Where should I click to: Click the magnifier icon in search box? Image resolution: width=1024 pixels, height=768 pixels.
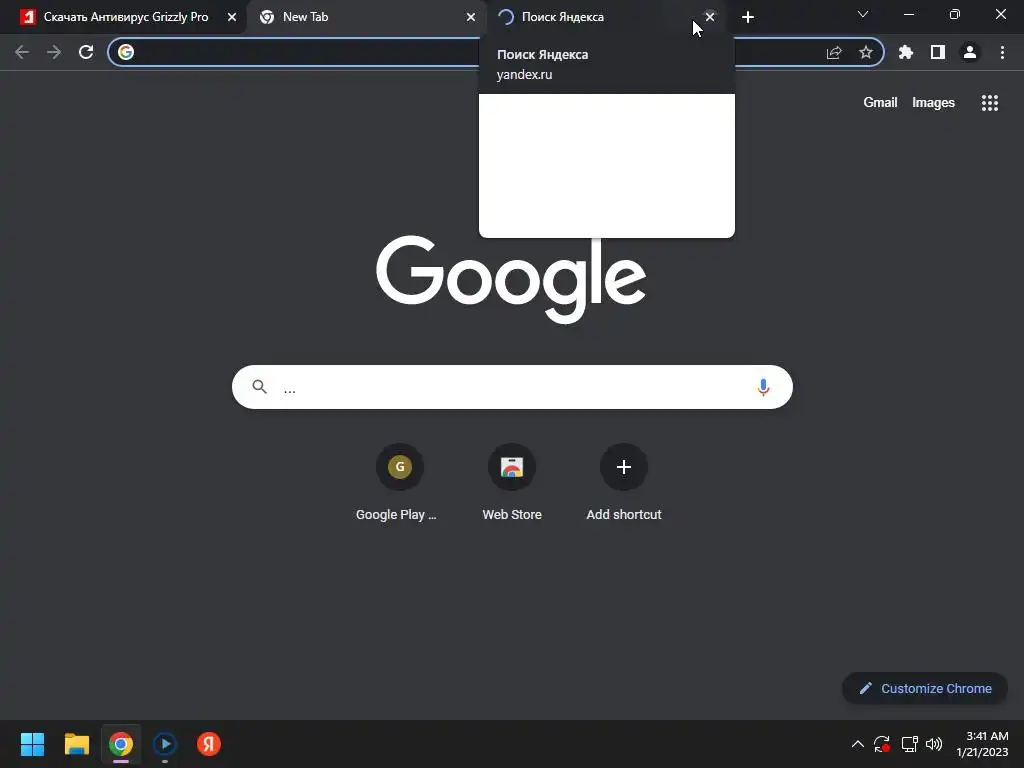point(259,387)
